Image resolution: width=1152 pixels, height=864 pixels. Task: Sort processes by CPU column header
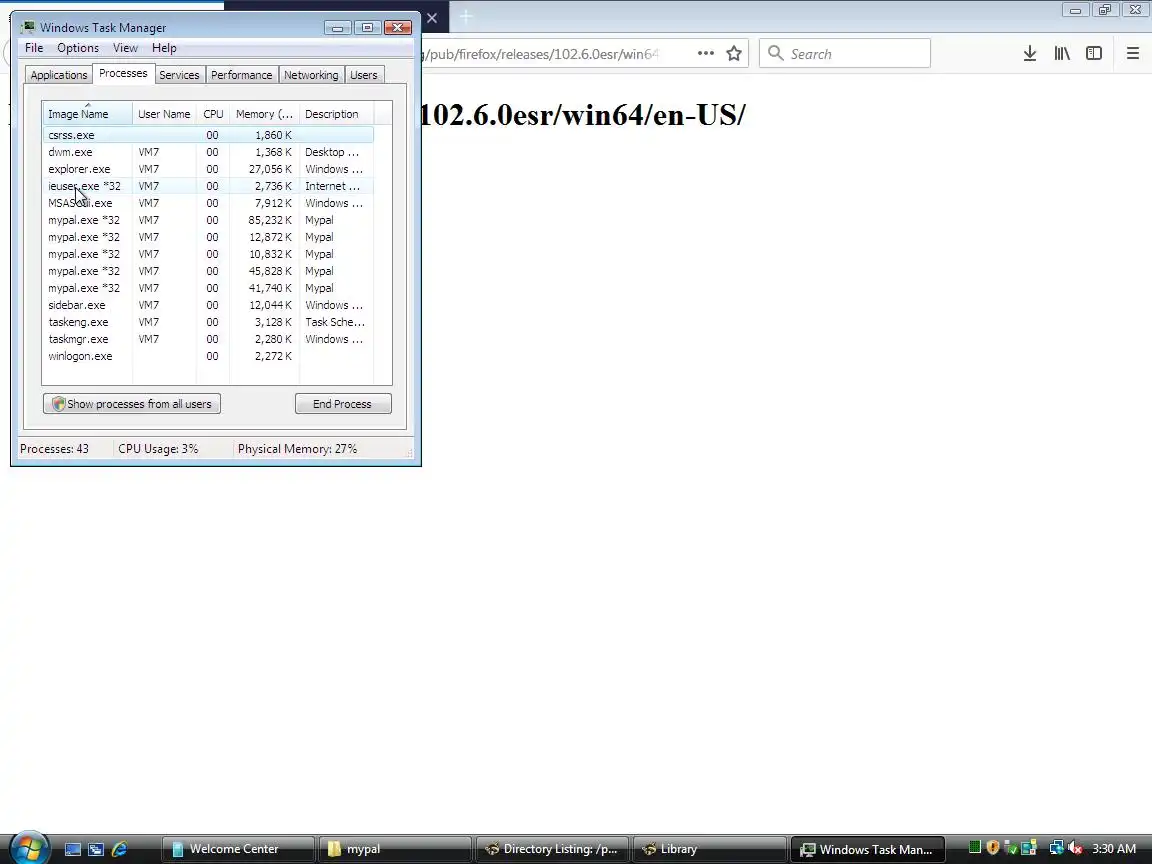coord(213,114)
